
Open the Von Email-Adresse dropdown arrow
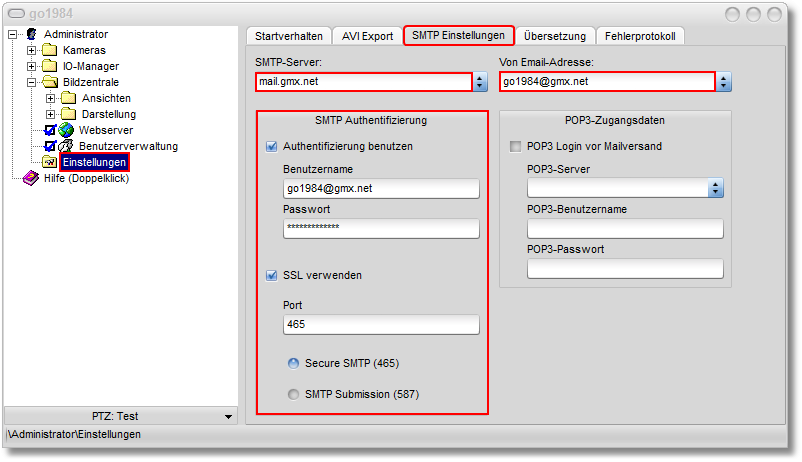coord(724,82)
